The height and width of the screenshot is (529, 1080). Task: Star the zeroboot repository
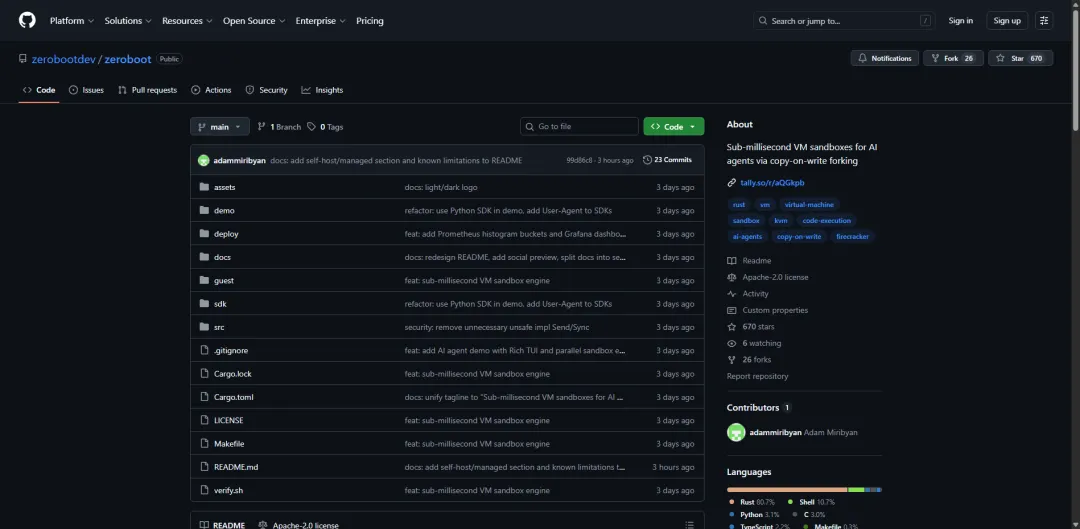point(1021,59)
